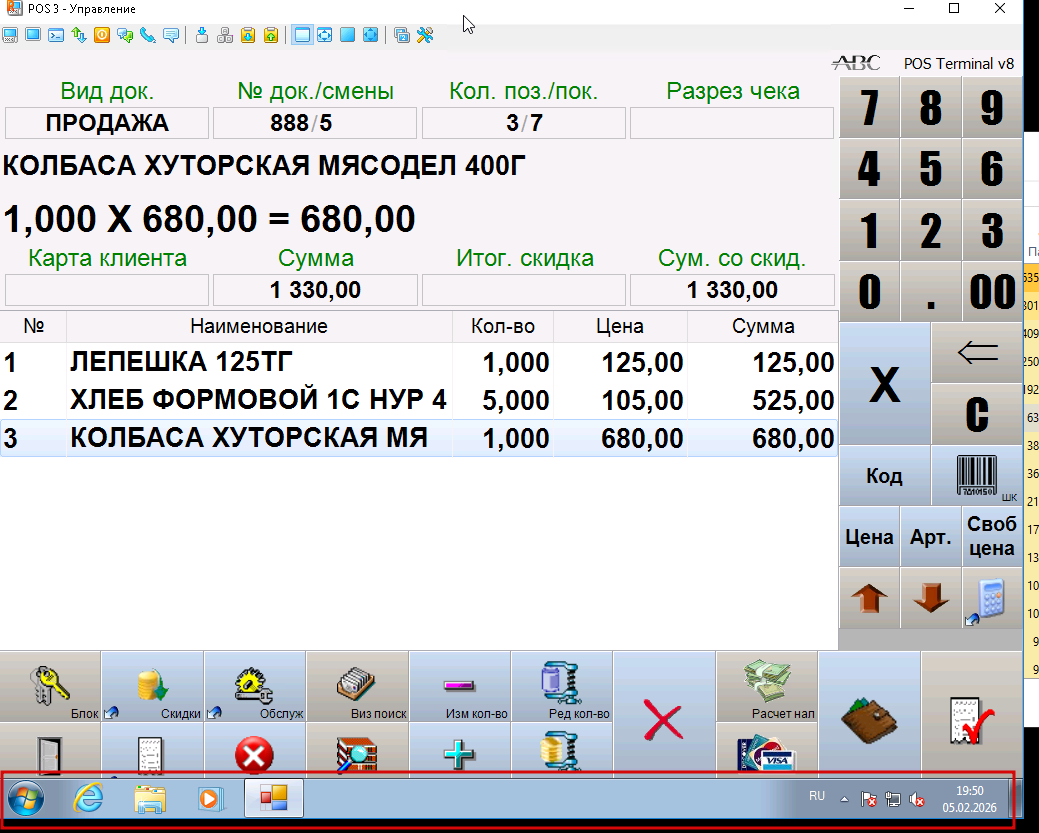Click the RU language indicator
The image size is (1039, 833).
(x=817, y=796)
